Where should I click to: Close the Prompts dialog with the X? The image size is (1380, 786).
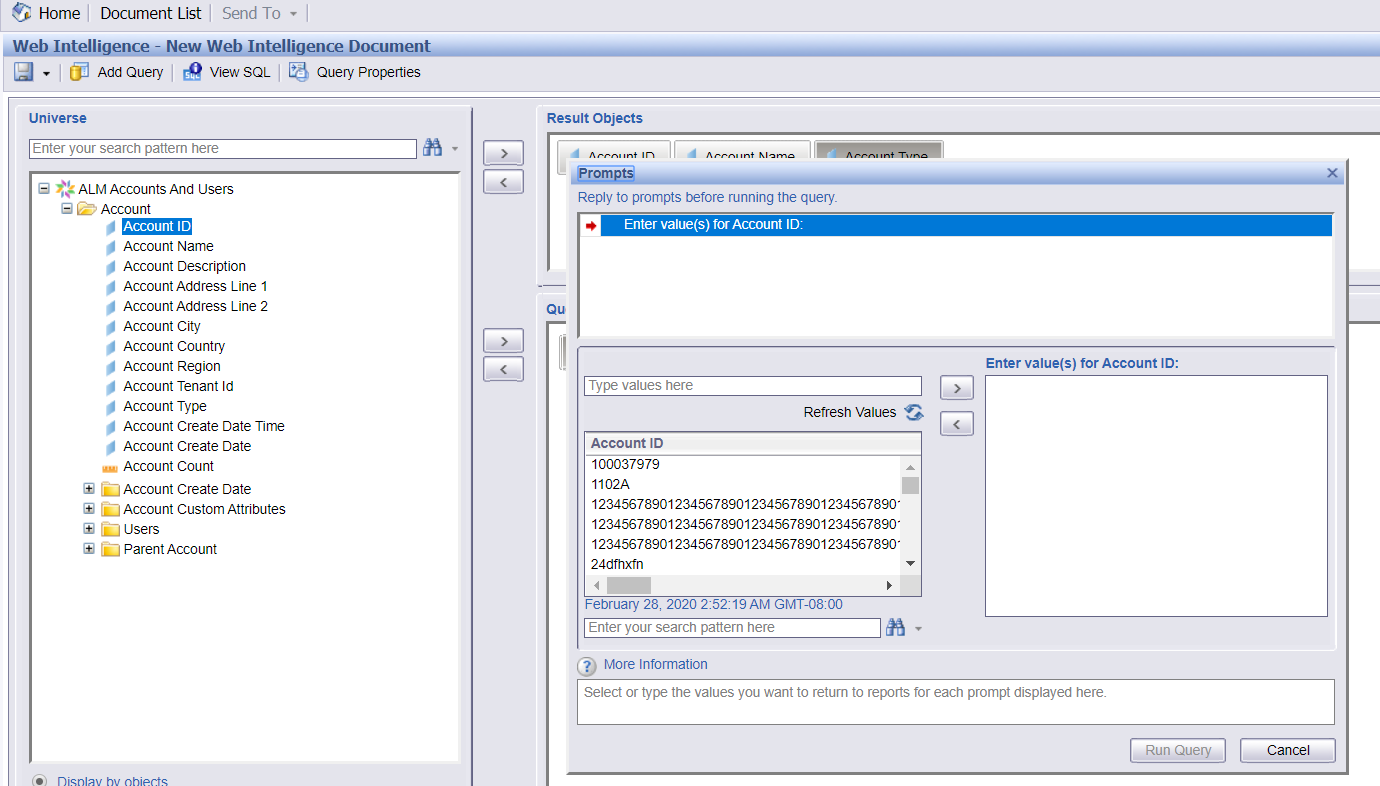[x=1332, y=173]
